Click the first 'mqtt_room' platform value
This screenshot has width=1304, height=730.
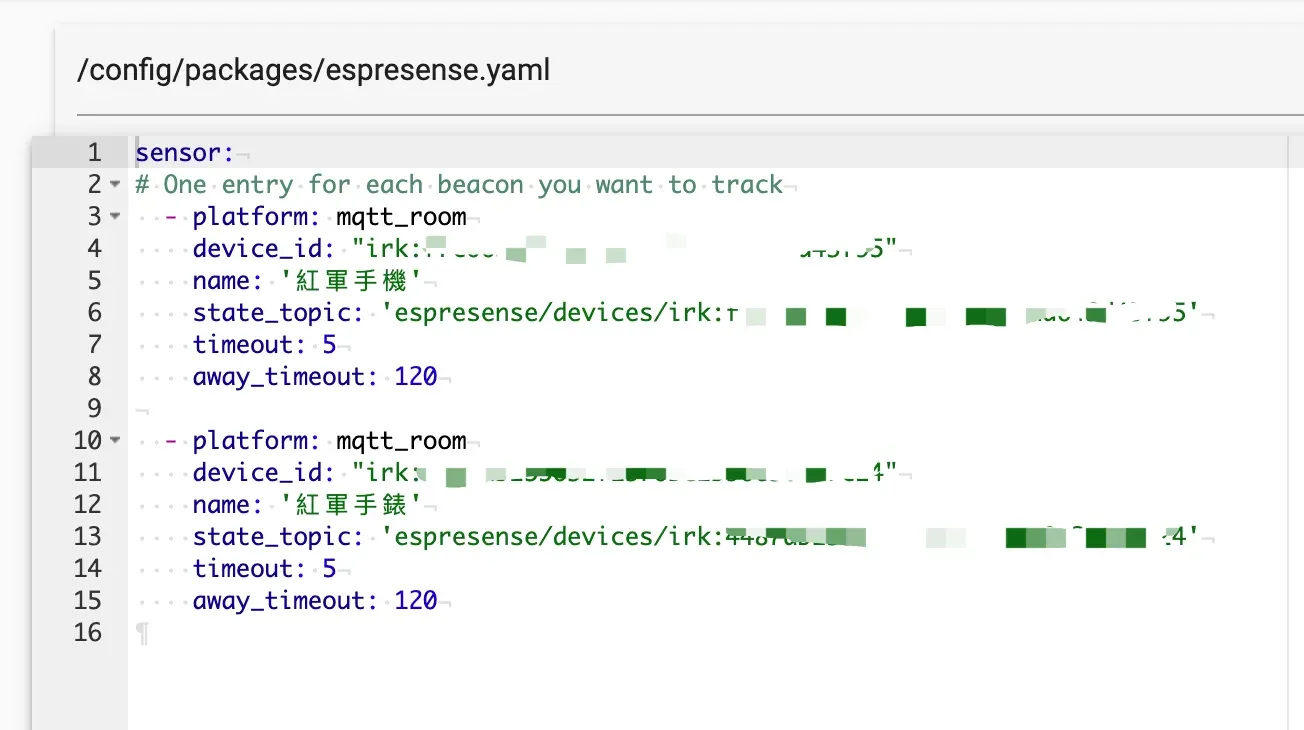tap(402, 217)
